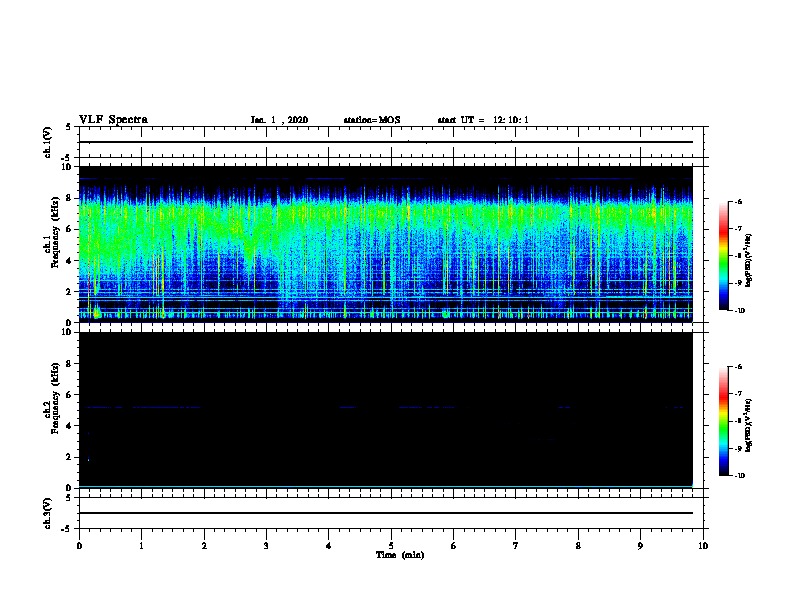792x612 pixels.
Task: Click the '-6' label on ch.1 color bar
Action: [738, 201]
